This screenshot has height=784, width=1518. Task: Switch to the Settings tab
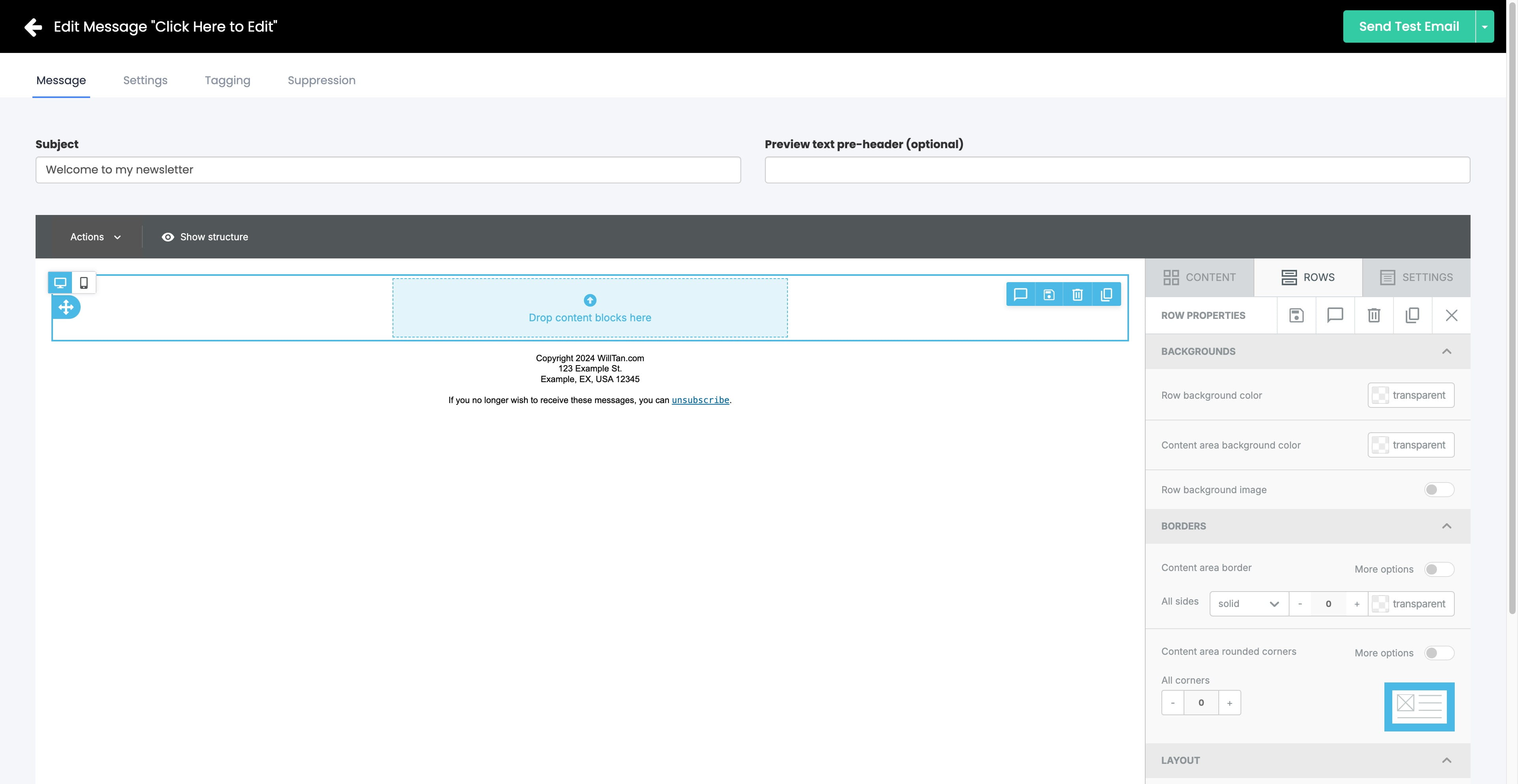pos(145,80)
